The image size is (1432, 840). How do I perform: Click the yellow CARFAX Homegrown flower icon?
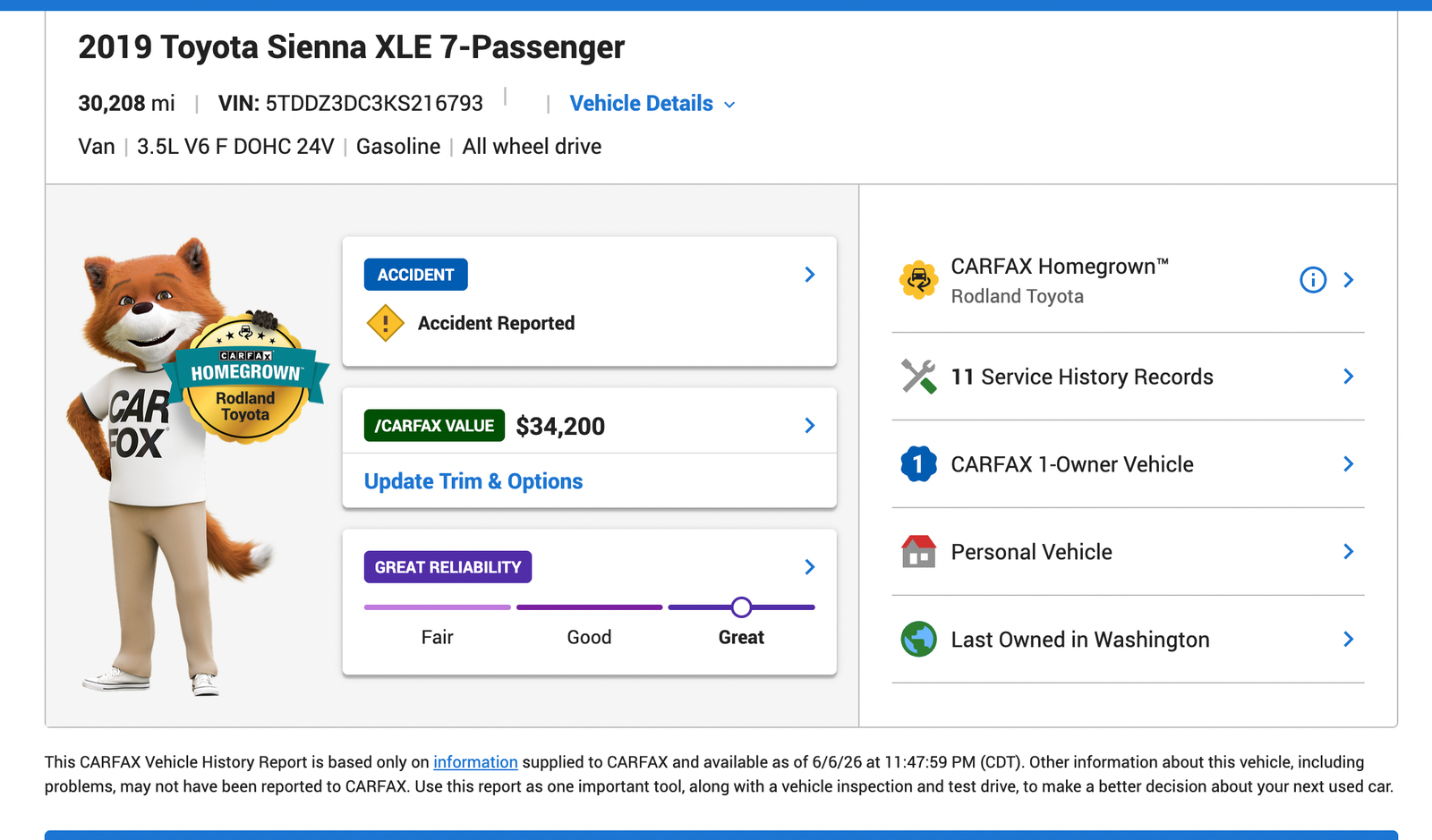tap(918, 280)
